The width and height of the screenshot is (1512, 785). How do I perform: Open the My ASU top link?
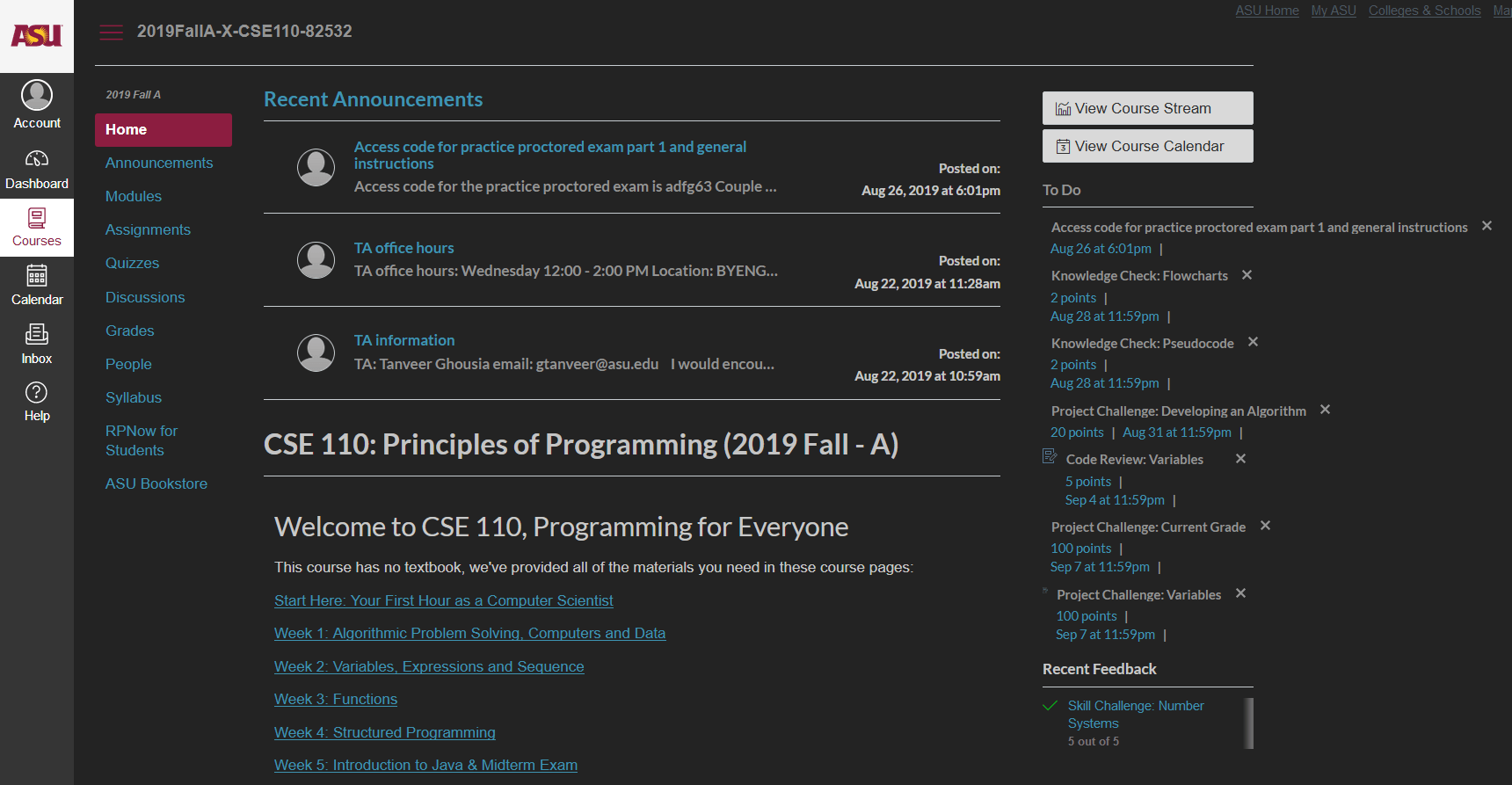1334,11
